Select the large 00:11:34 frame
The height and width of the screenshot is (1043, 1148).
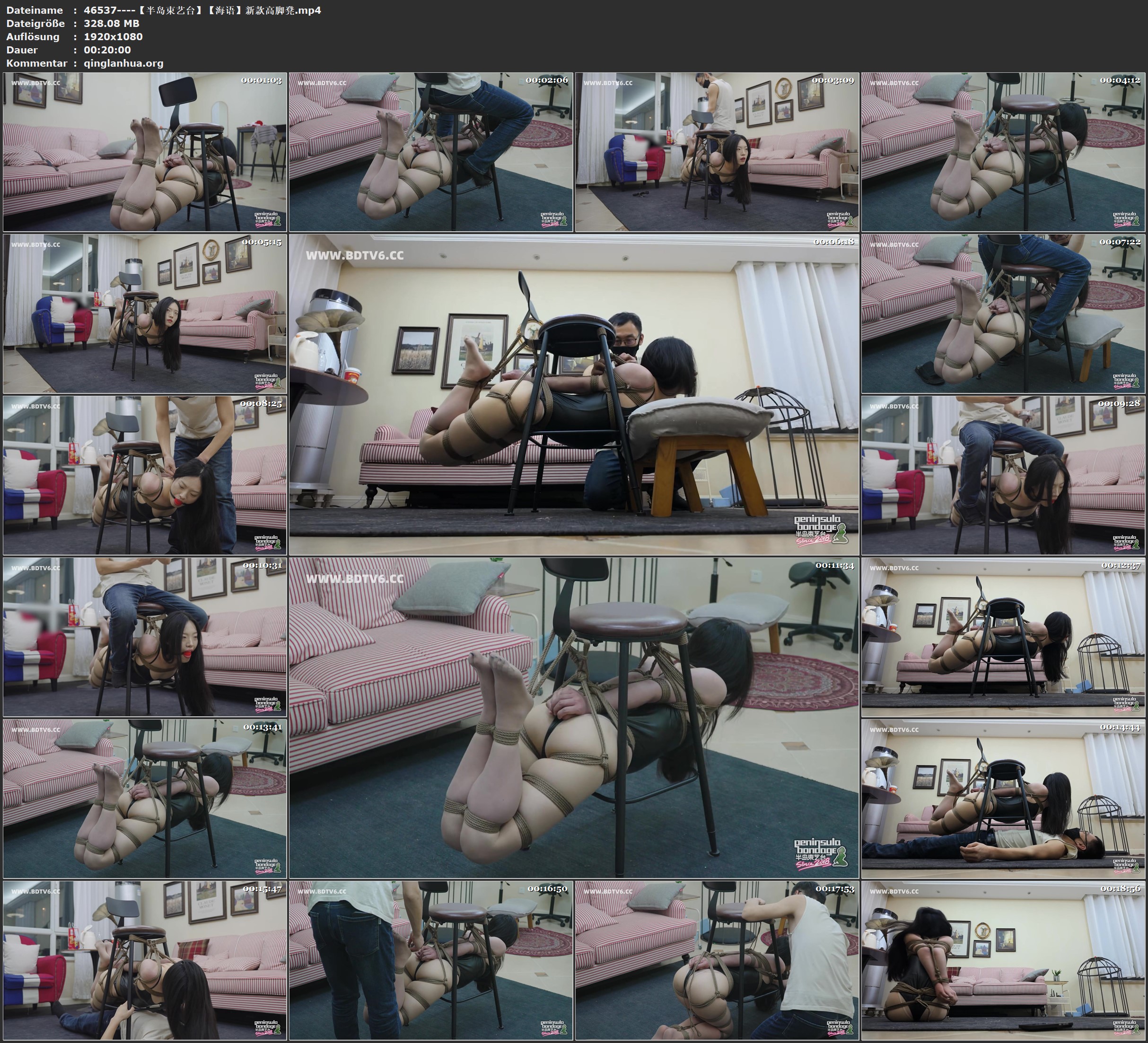coord(573,717)
